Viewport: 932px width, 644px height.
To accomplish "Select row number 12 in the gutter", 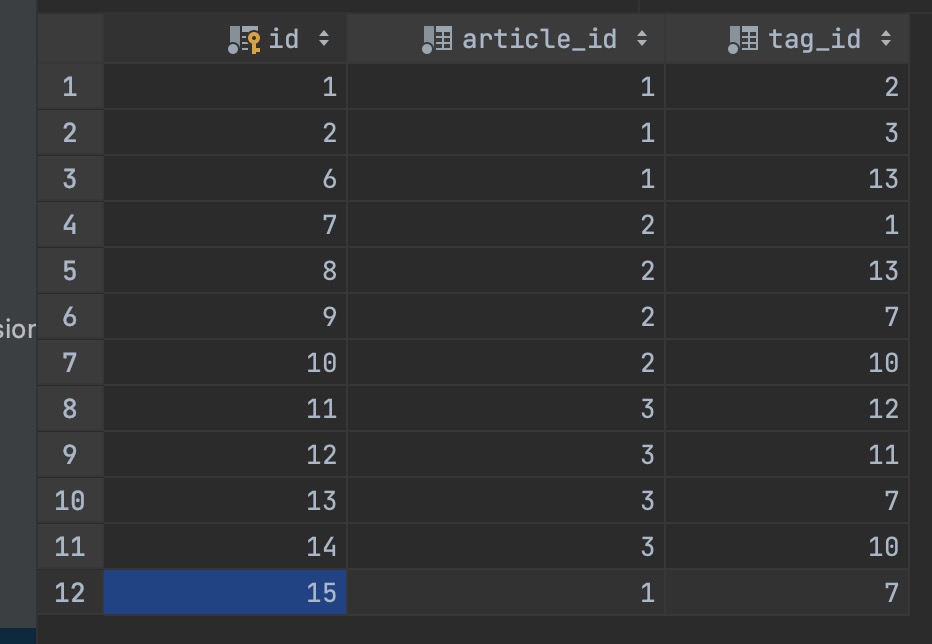I will 69,593.
